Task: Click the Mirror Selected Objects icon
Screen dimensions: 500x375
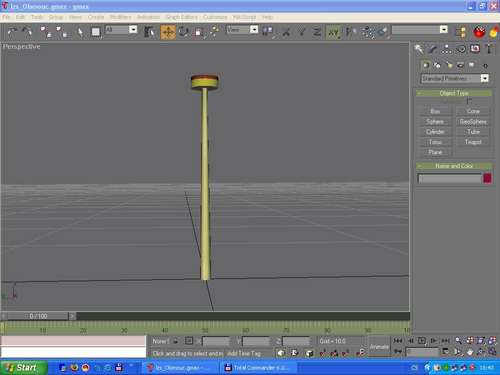Action: coord(351,32)
